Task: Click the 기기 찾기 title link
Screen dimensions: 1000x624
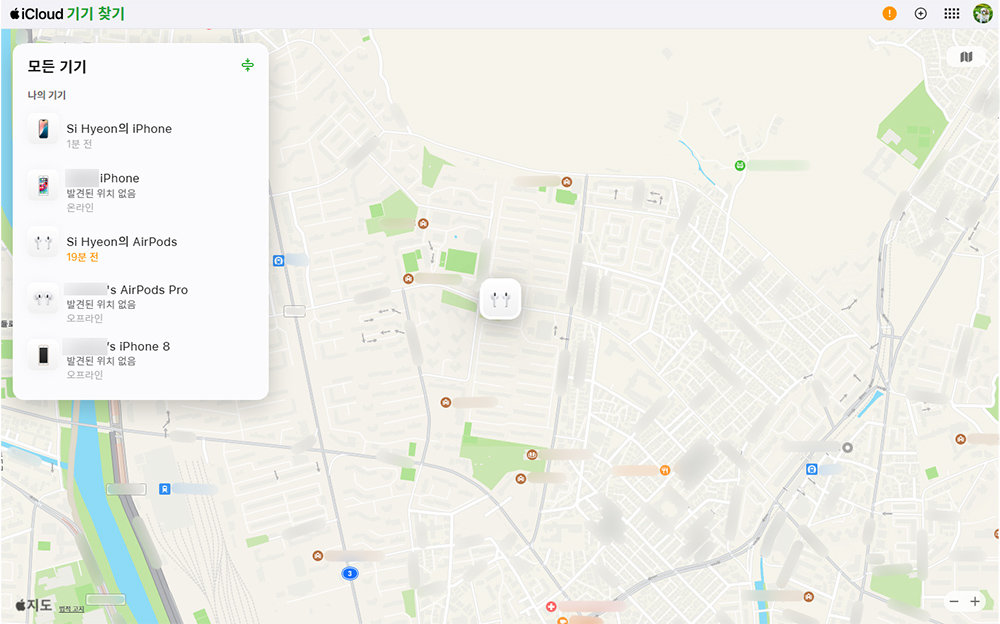Action: pyautogui.click(x=96, y=14)
